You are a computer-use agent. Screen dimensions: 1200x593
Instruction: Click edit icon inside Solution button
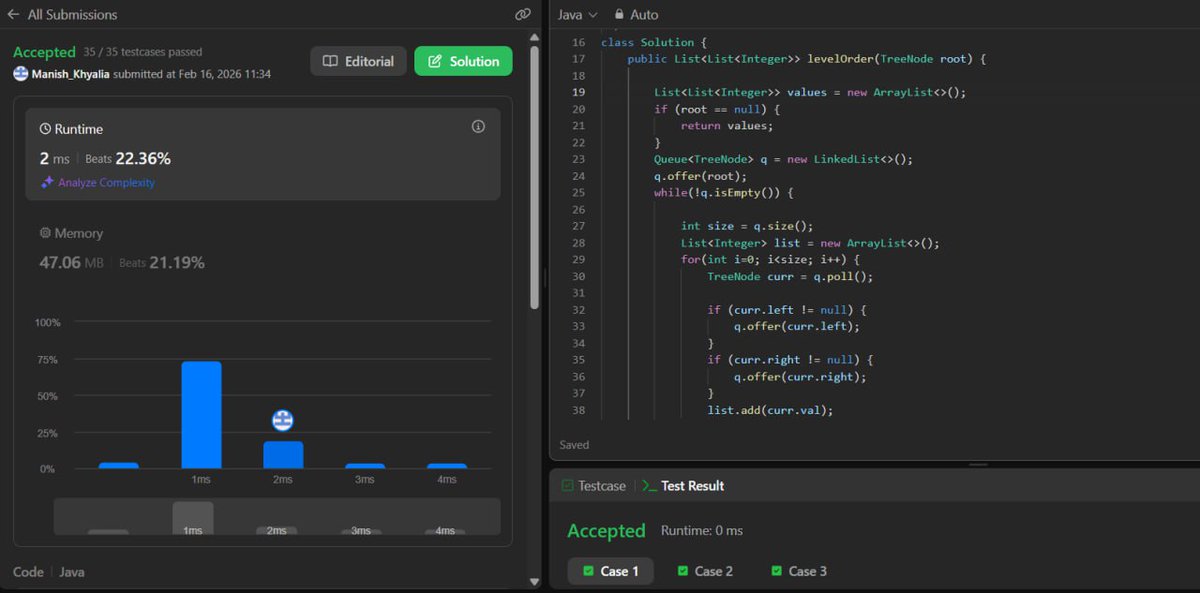[434, 61]
